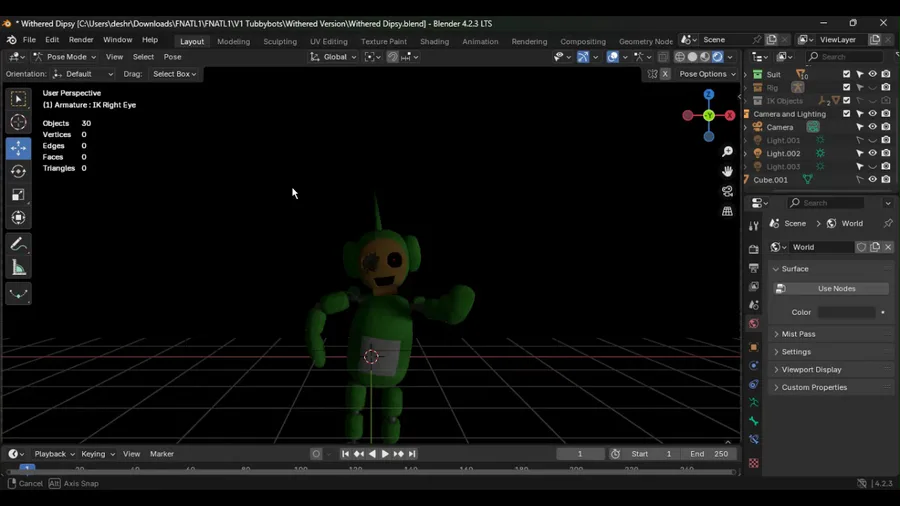Open the Pose Mode dropdown

click(64, 57)
